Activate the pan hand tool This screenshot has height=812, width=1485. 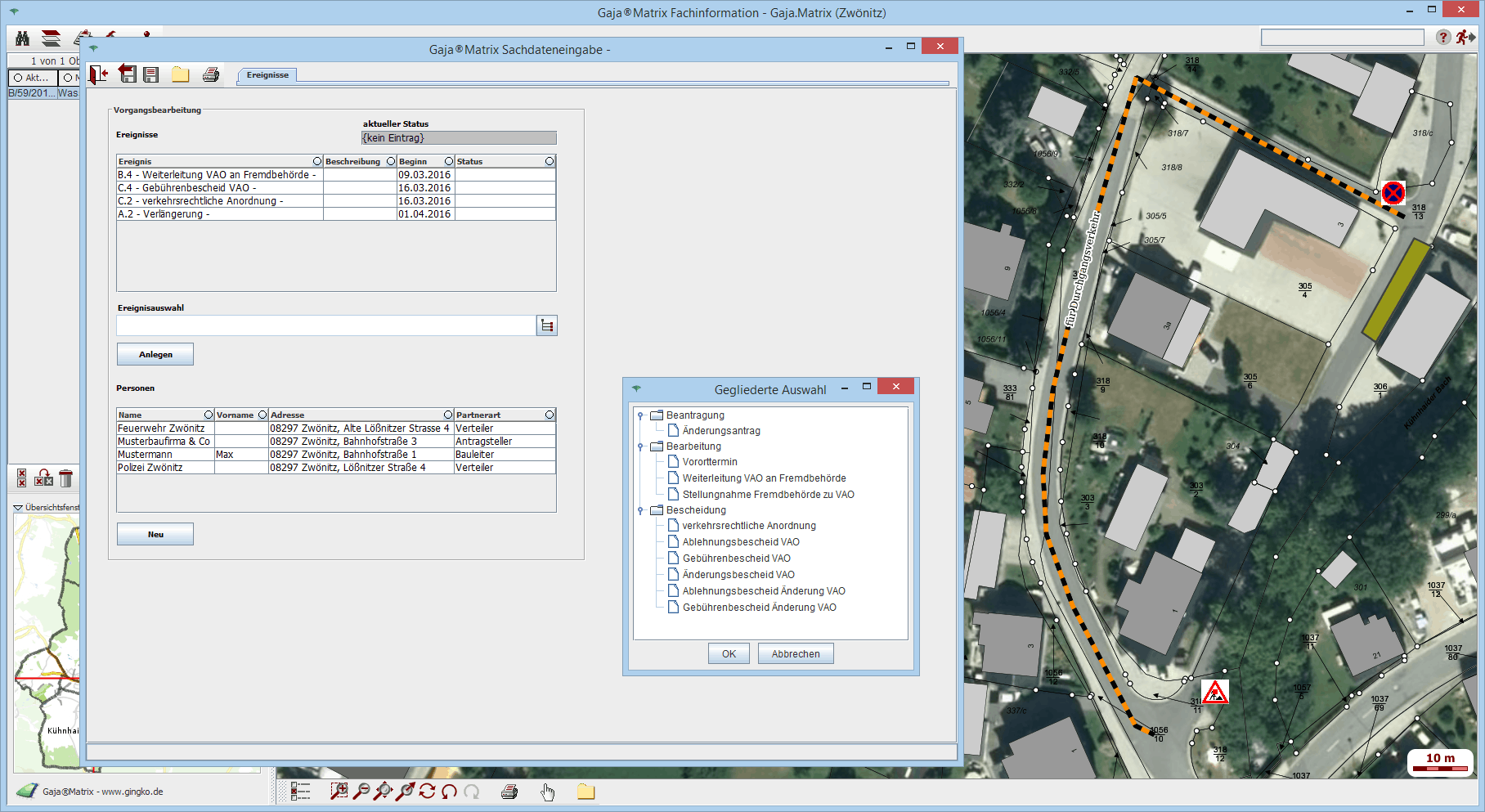coord(547,791)
